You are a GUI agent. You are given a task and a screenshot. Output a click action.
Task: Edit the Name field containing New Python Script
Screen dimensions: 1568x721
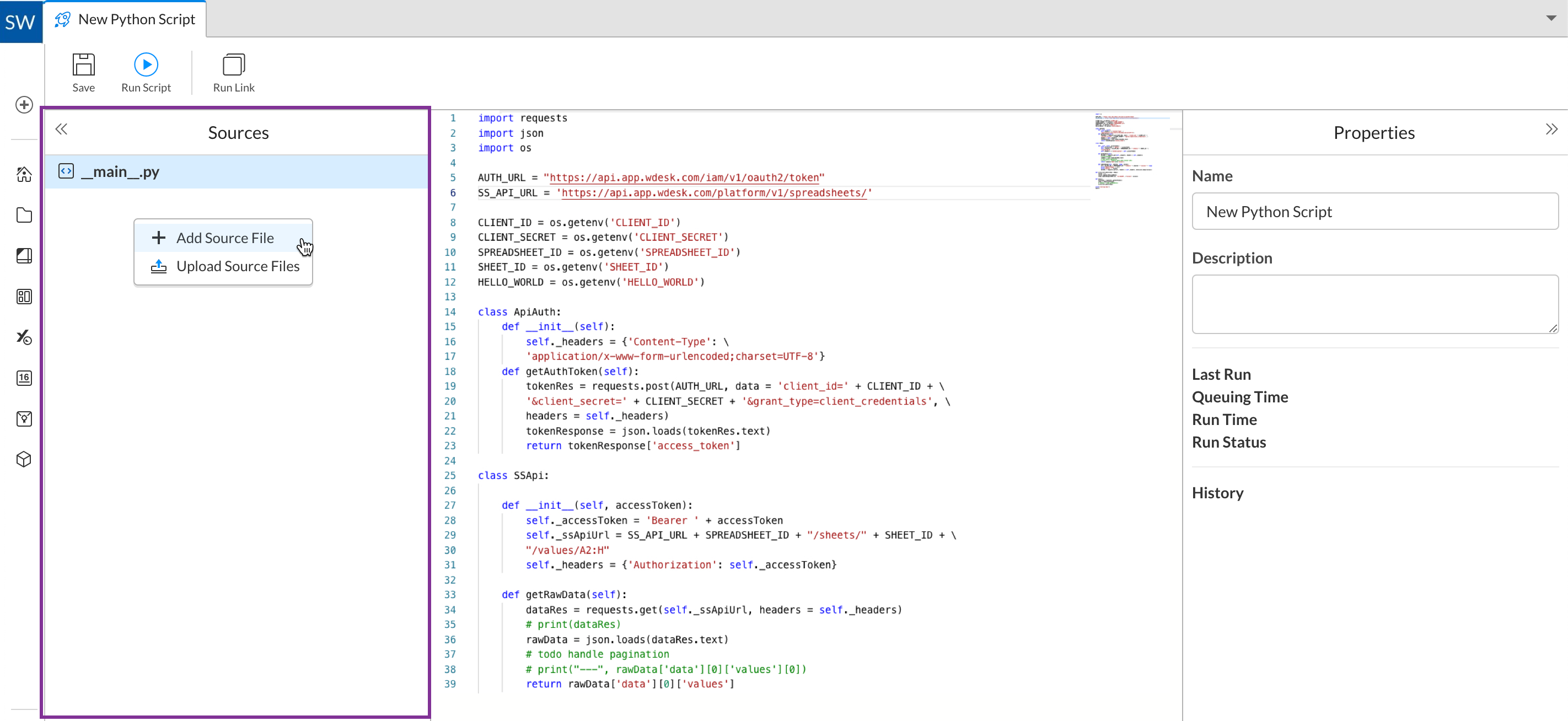1374,211
